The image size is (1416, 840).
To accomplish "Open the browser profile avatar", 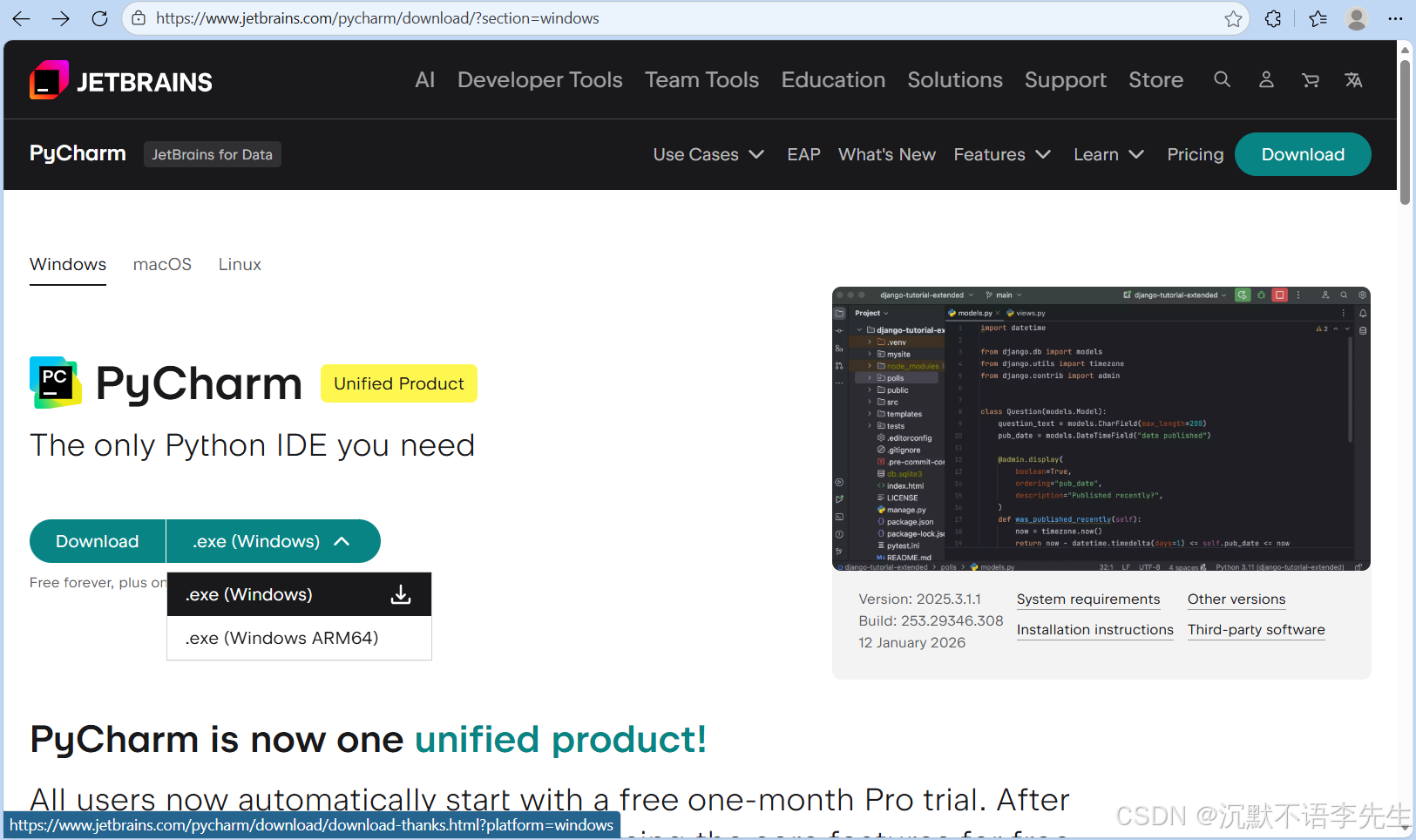I will click(1357, 18).
